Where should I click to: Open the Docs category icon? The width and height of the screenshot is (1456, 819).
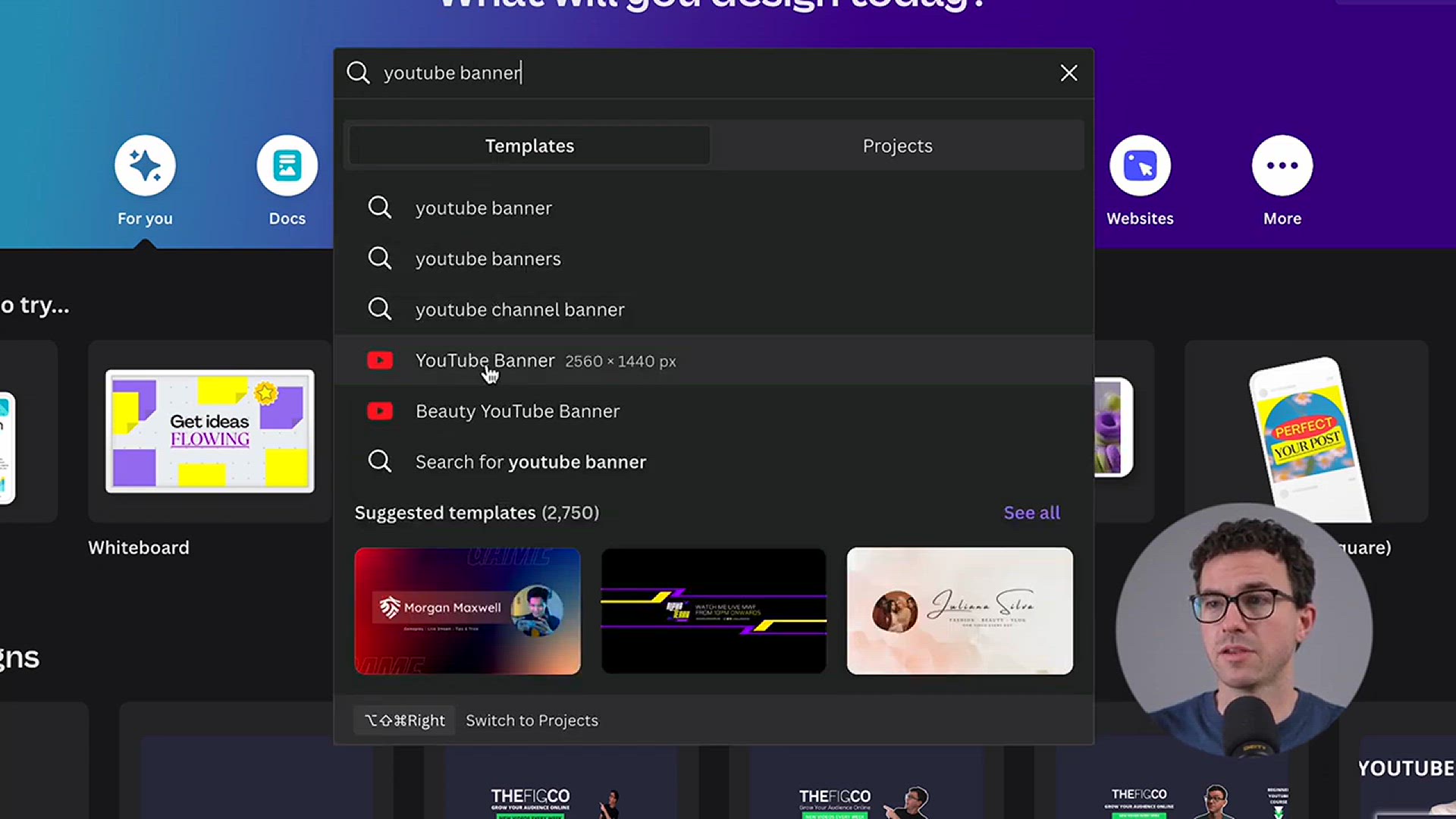(x=287, y=165)
